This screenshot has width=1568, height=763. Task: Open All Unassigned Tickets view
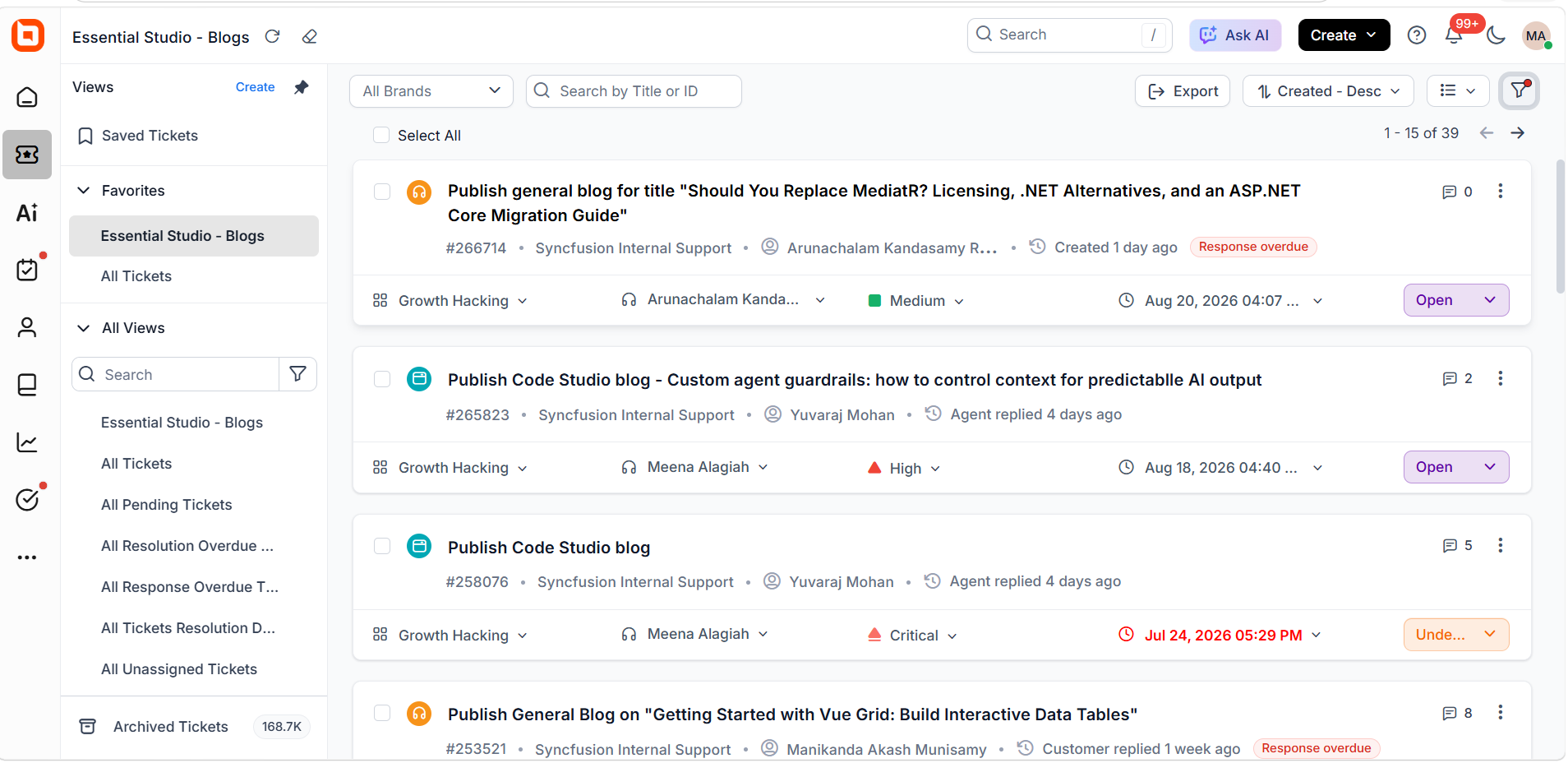click(179, 669)
